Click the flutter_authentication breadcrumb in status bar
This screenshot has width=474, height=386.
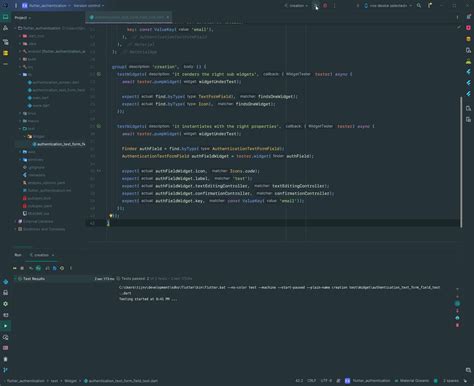(x=26, y=381)
